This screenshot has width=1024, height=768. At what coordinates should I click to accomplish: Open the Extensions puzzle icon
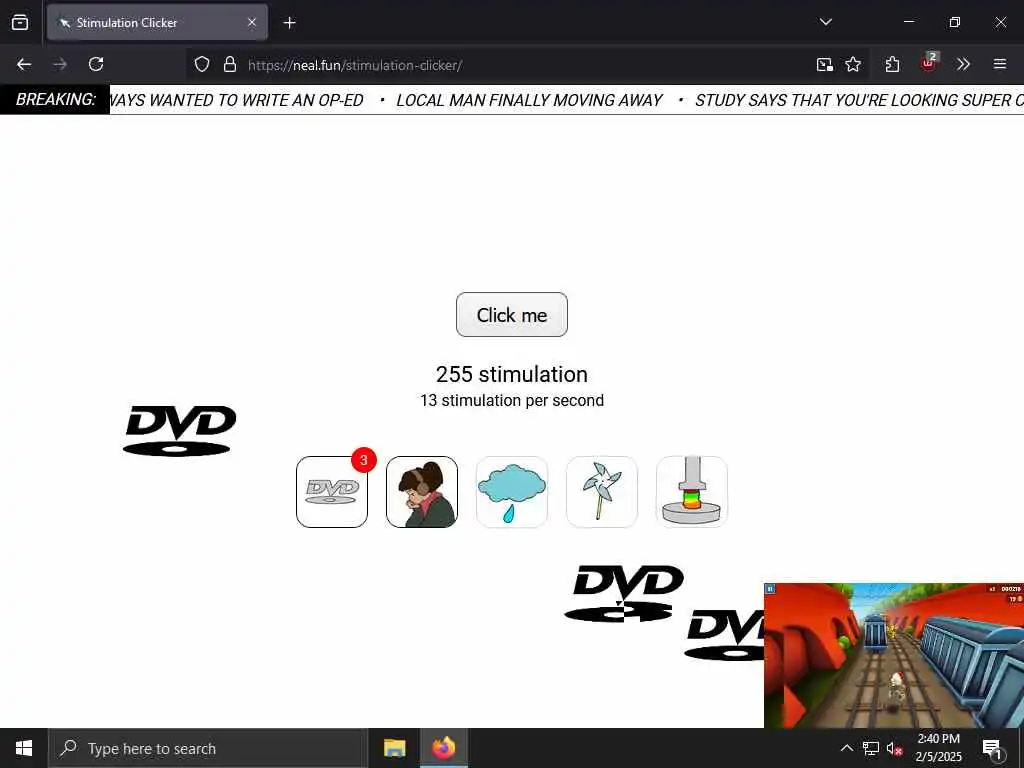click(892, 64)
